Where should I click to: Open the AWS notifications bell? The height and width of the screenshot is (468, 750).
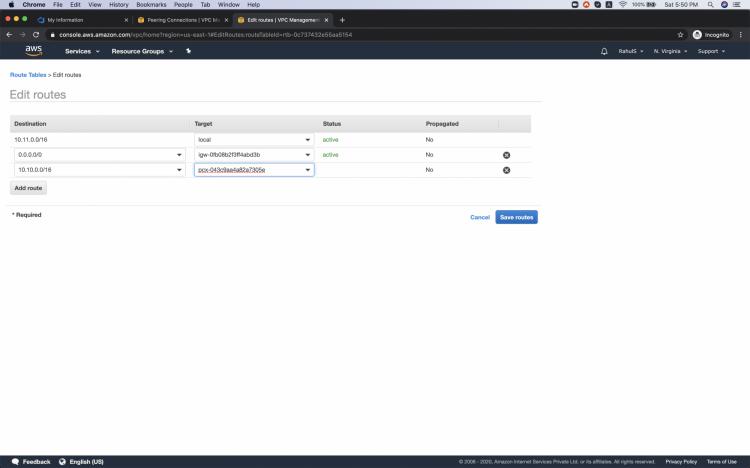(604, 51)
